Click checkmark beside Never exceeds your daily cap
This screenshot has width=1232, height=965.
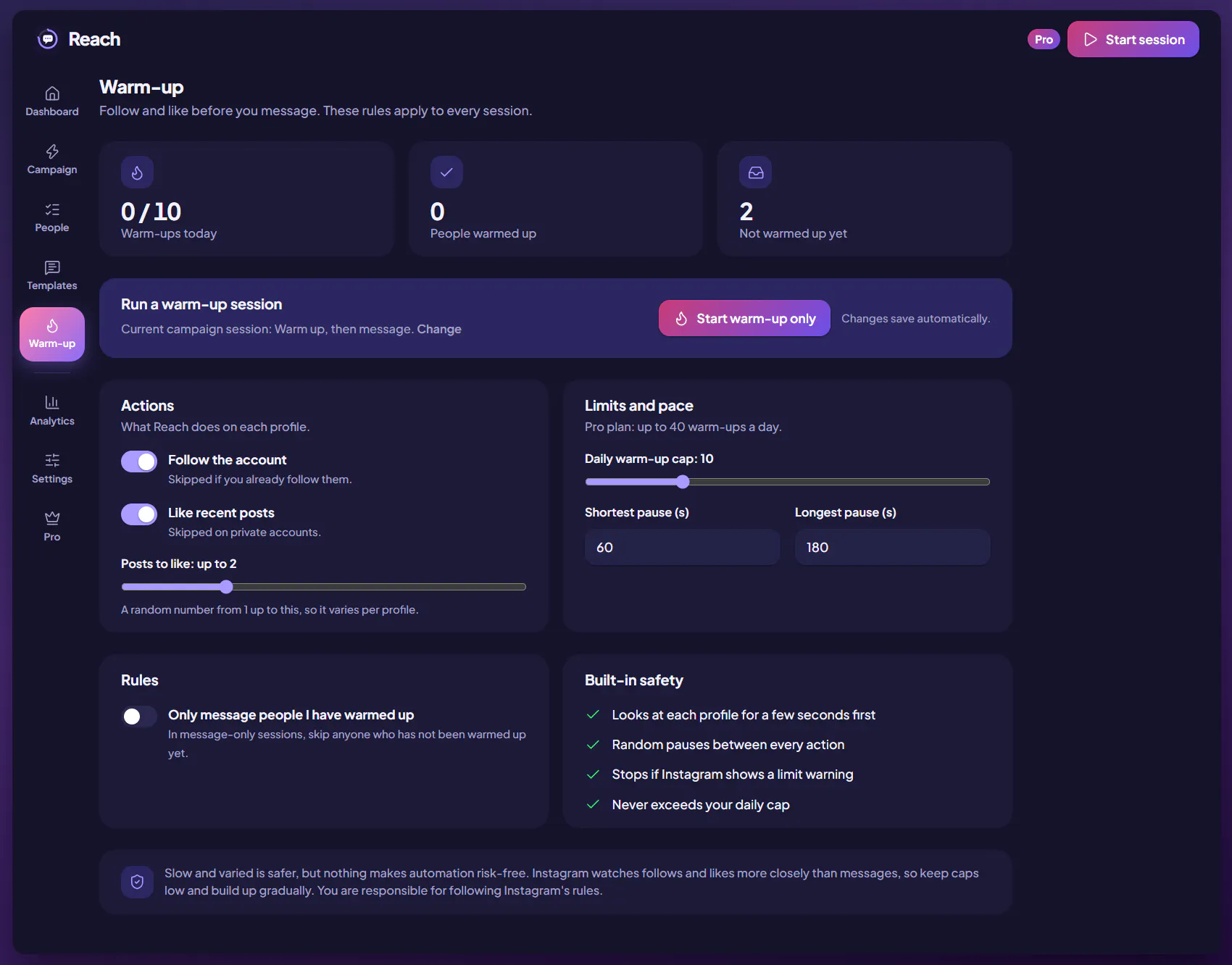click(593, 804)
